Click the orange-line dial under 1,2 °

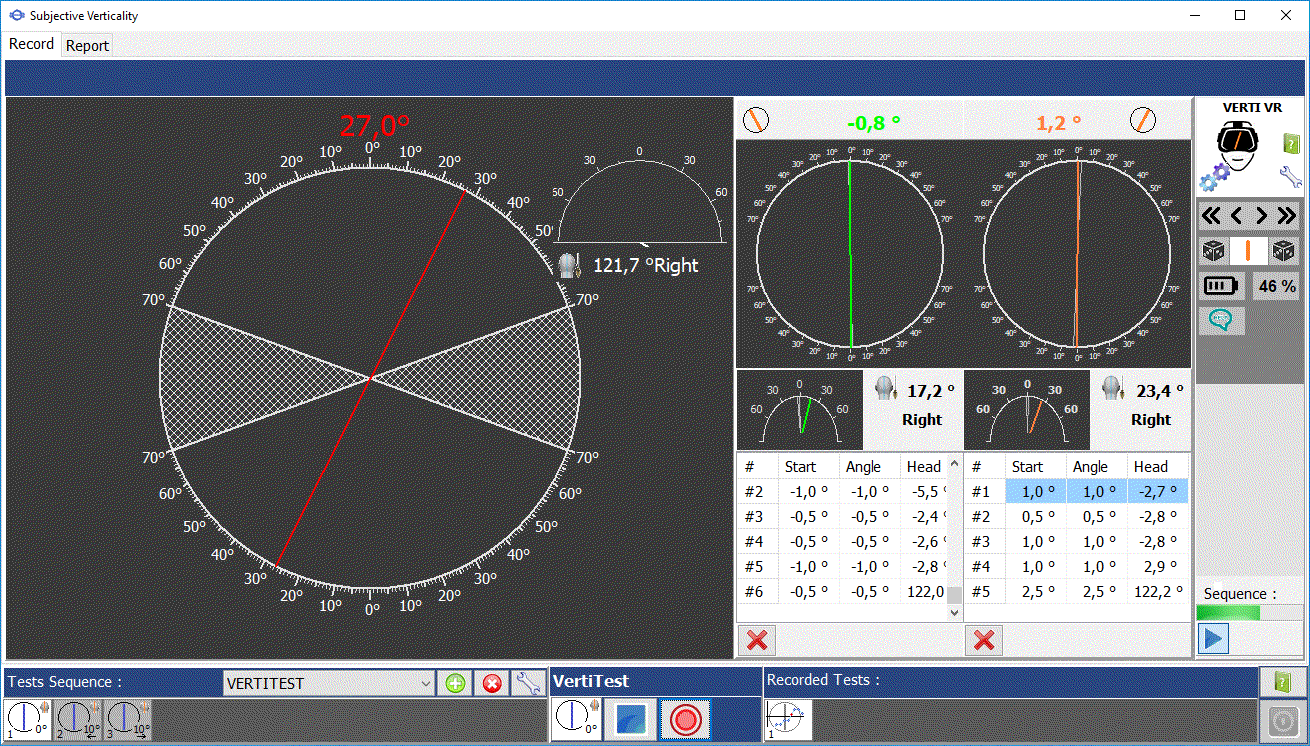click(x=1078, y=253)
